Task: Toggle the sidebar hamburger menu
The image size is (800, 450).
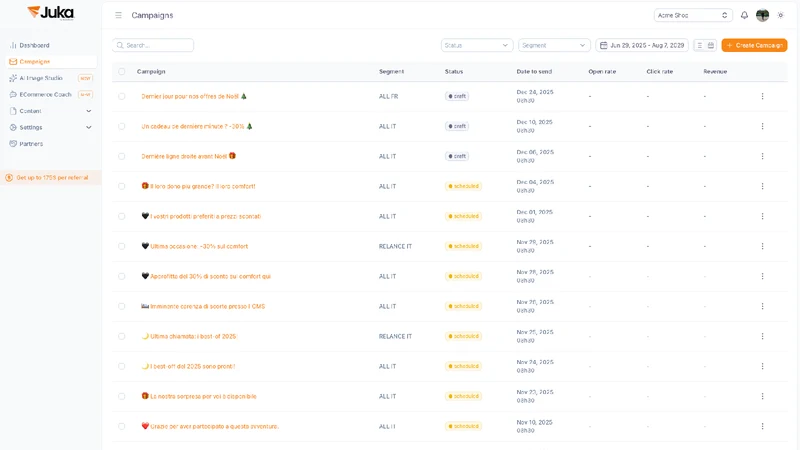Action: click(x=118, y=15)
